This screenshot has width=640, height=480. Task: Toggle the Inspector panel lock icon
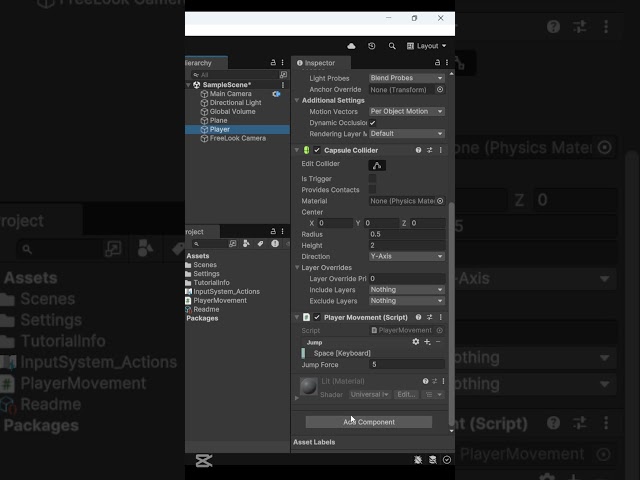(x=437, y=62)
